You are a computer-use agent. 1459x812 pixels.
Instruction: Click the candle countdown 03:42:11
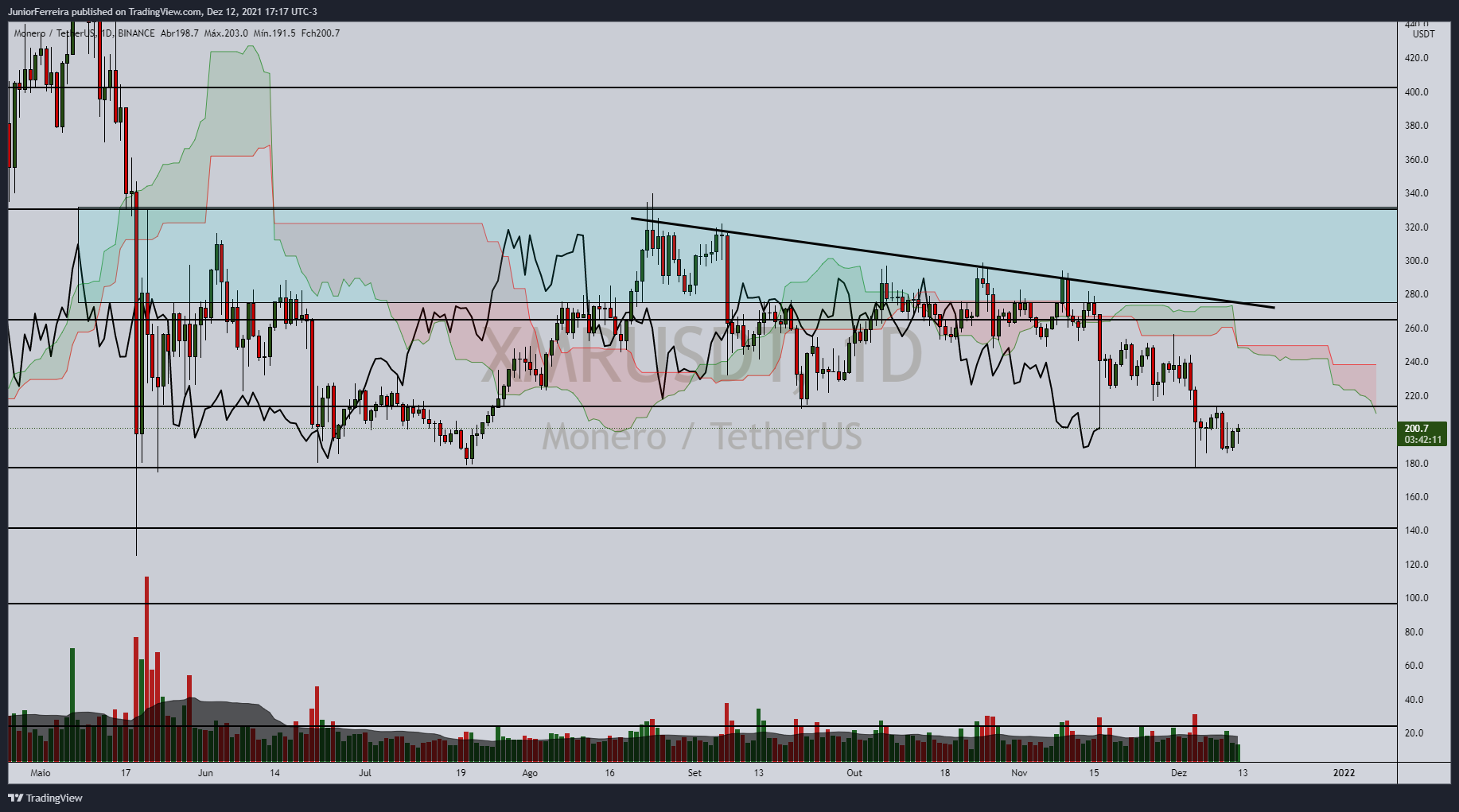click(1423, 440)
